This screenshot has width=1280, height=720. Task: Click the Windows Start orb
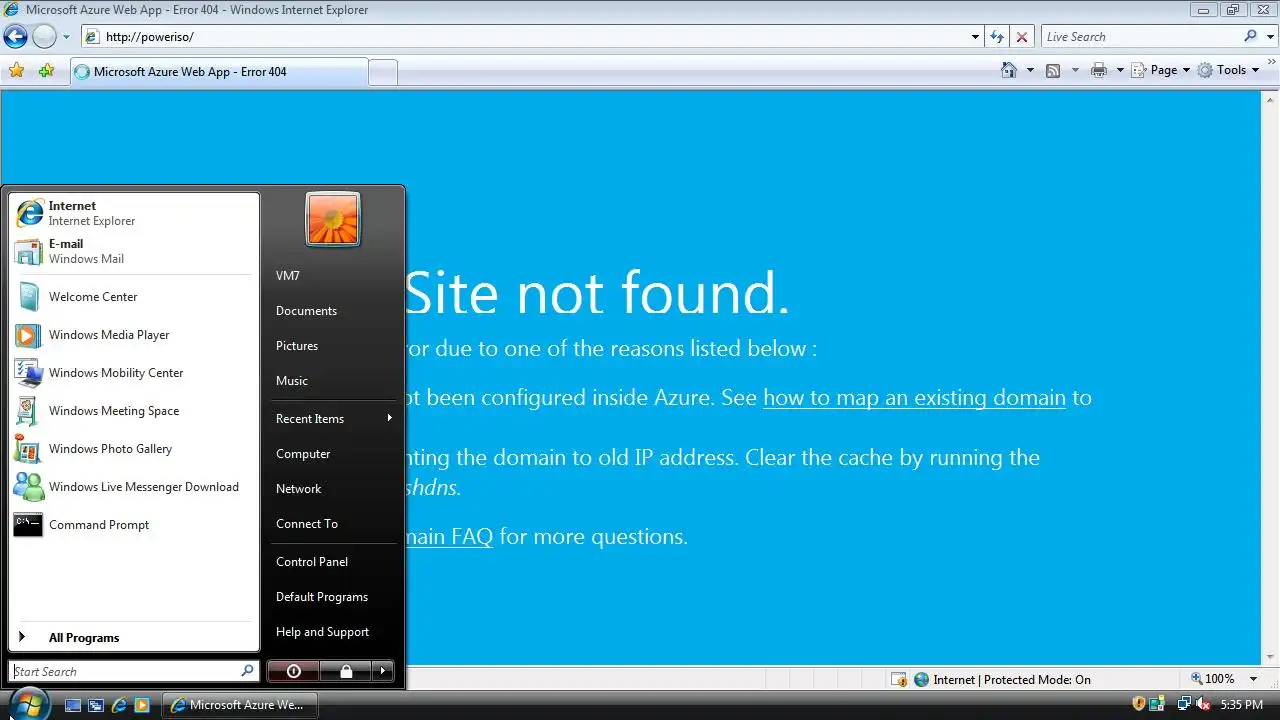[28, 704]
